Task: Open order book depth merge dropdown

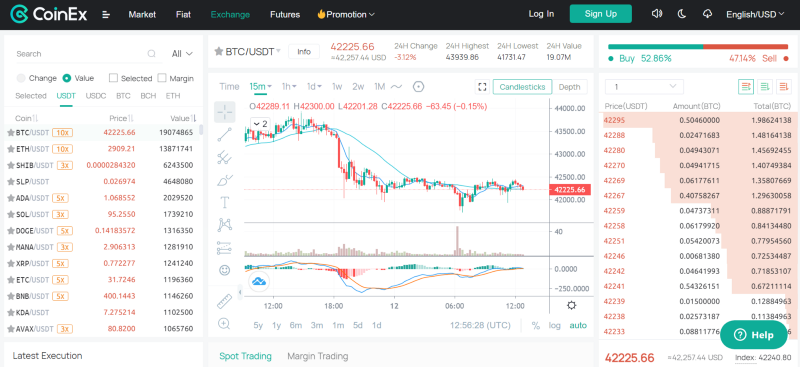Action: (x=644, y=87)
